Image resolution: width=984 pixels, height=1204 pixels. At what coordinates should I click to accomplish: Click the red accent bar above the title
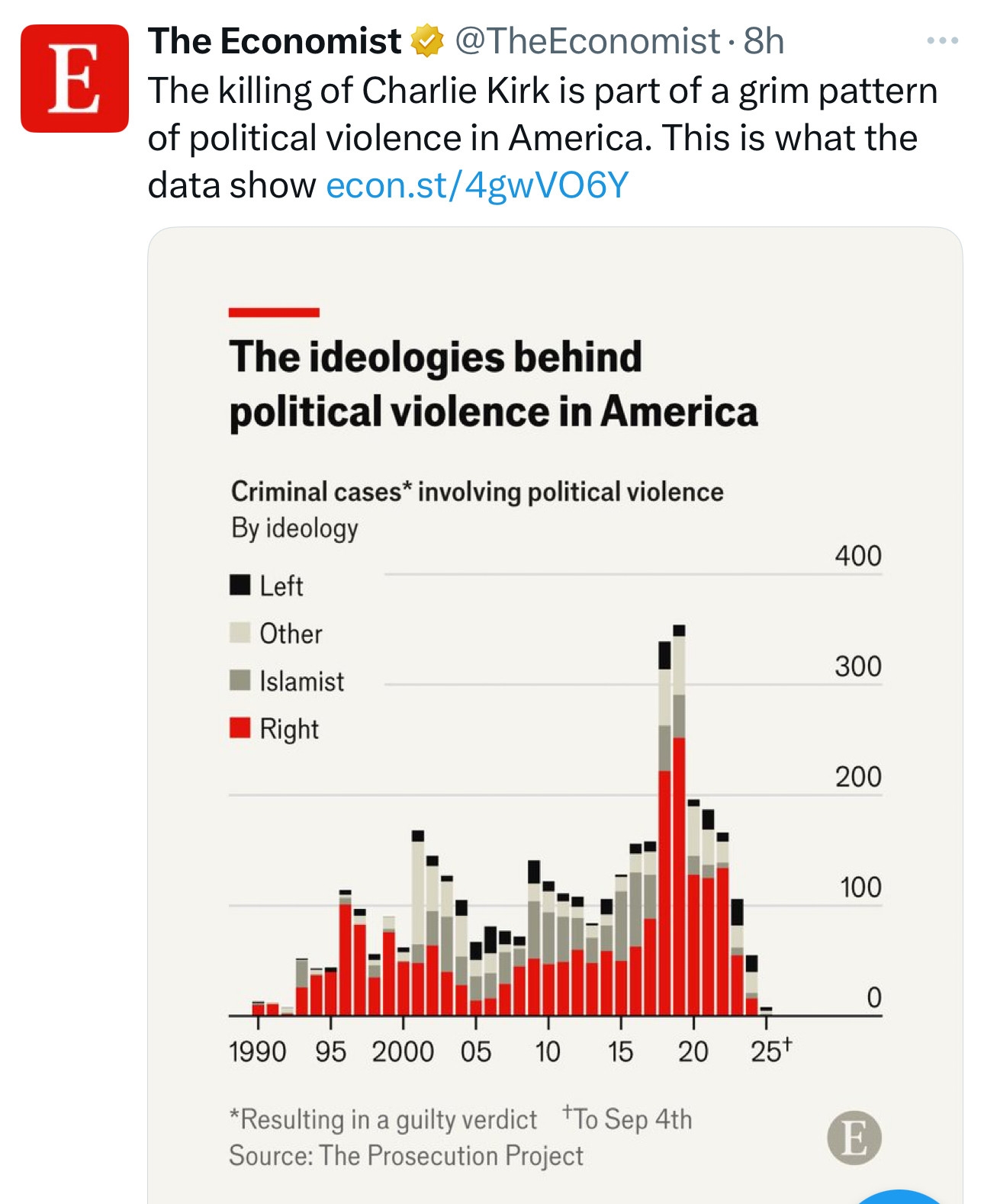tap(274, 313)
